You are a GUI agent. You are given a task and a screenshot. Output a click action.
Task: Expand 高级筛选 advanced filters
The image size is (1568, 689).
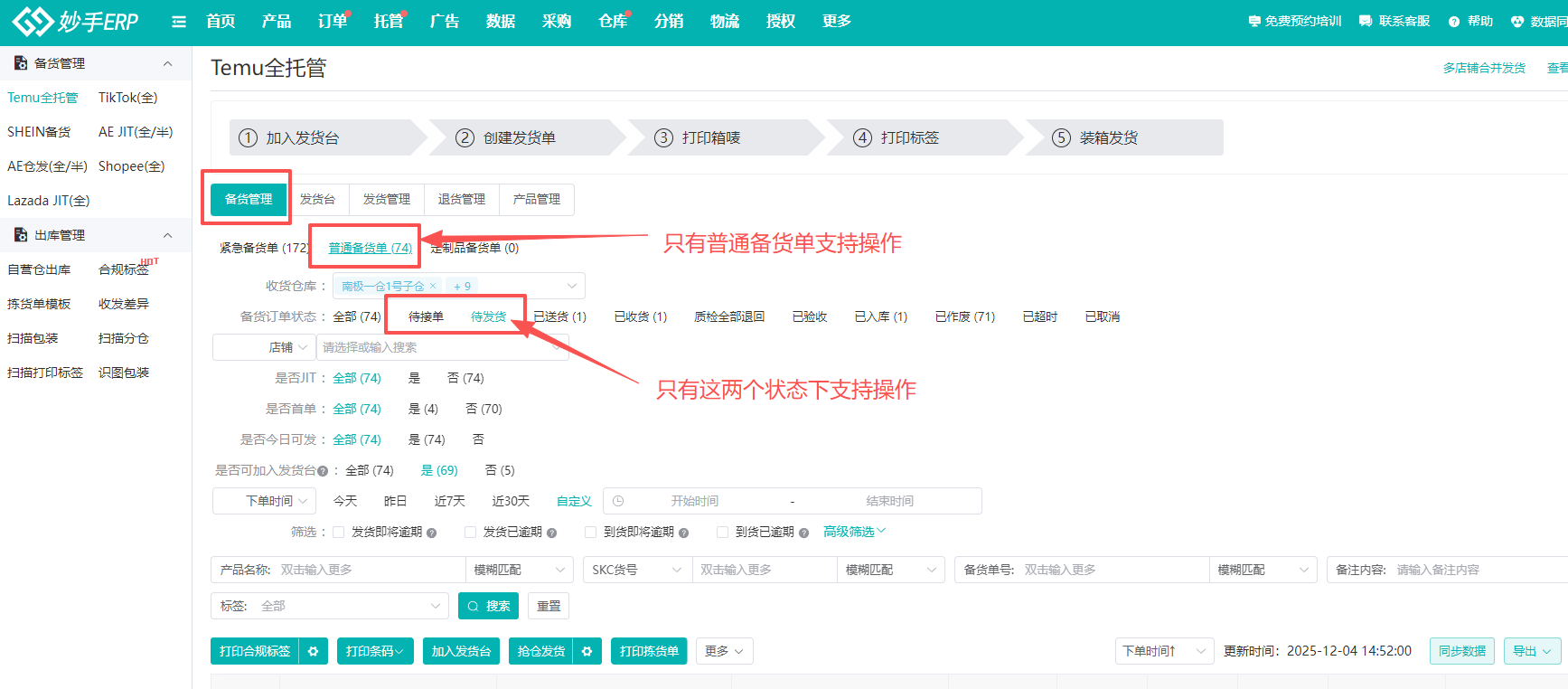(x=854, y=532)
